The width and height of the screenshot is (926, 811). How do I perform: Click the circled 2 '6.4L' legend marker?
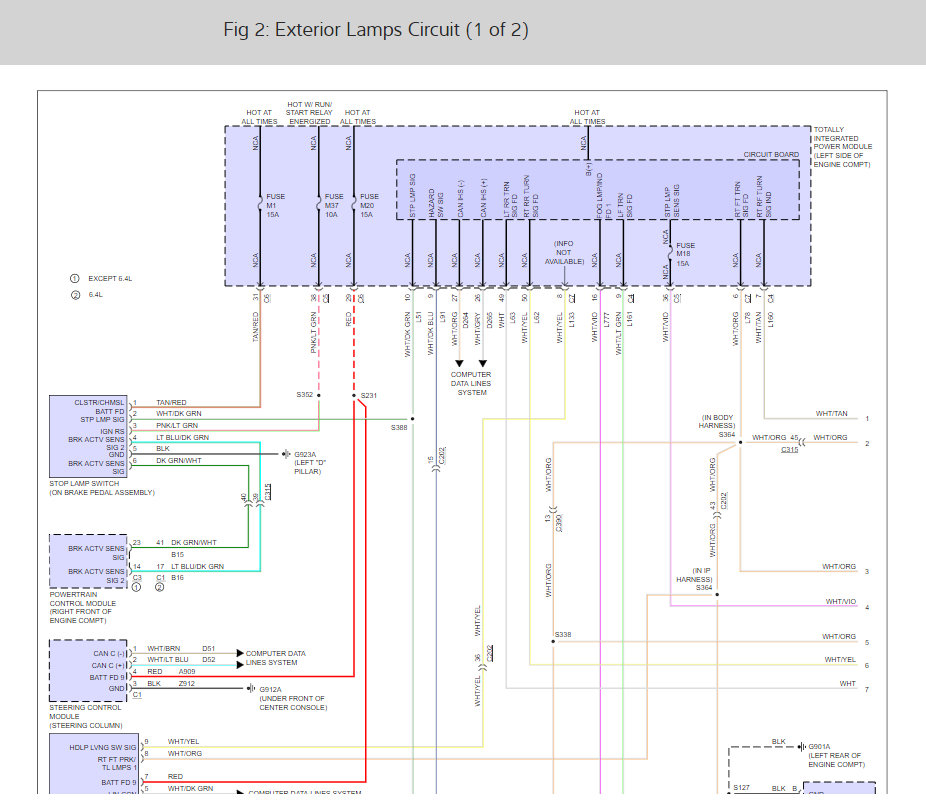(75, 295)
